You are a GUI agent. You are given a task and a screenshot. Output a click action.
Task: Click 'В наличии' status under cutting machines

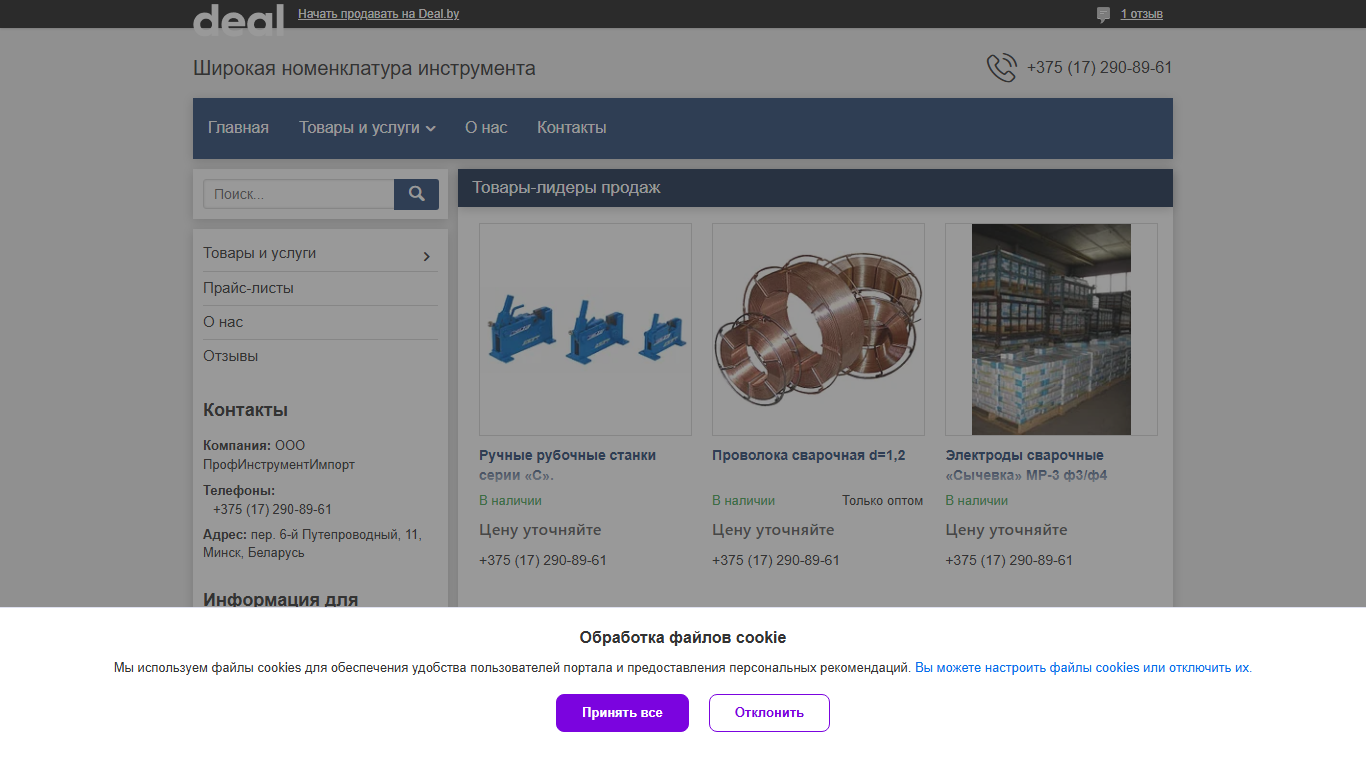click(x=510, y=500)
